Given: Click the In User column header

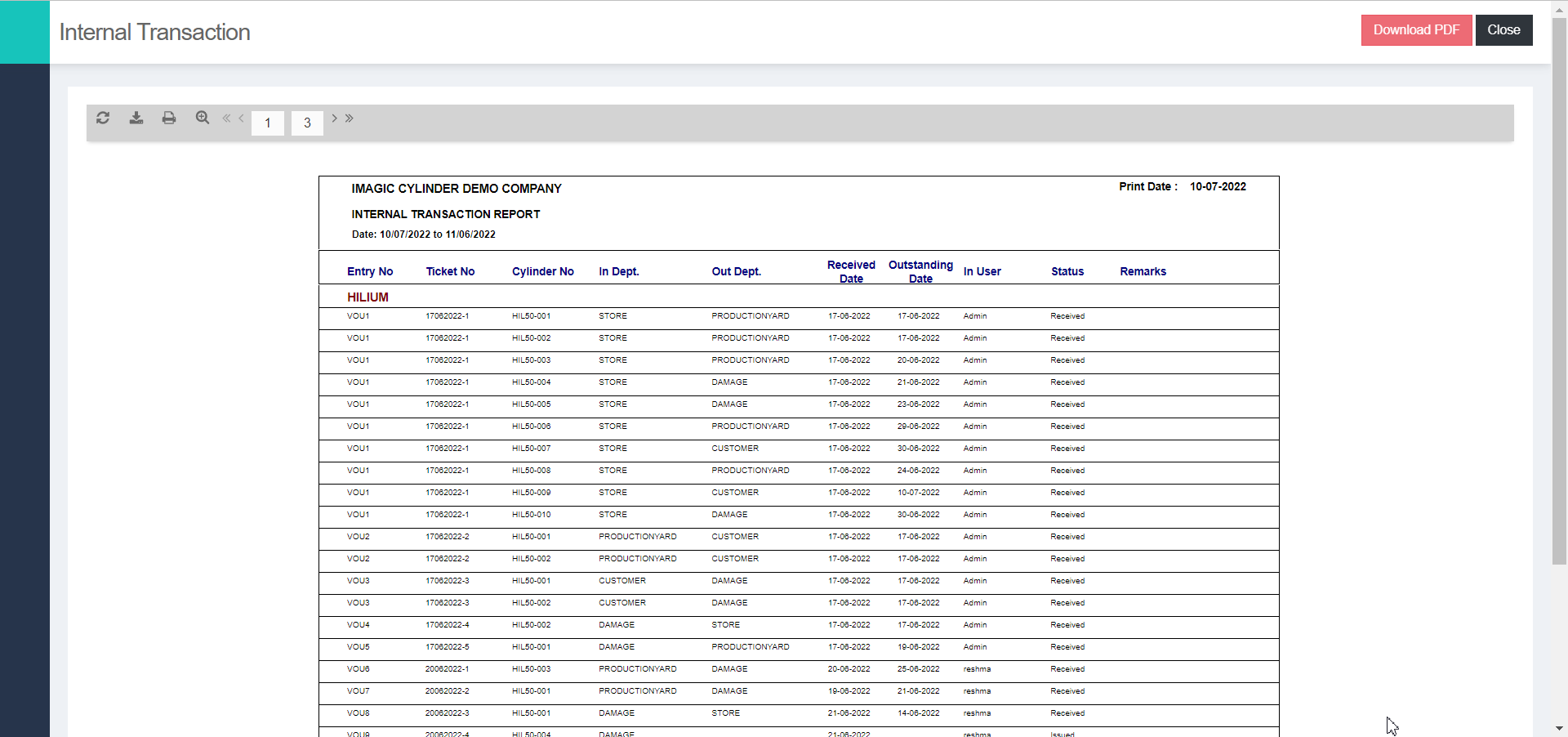Looking at the screenshot, I should tap(982, 271).
